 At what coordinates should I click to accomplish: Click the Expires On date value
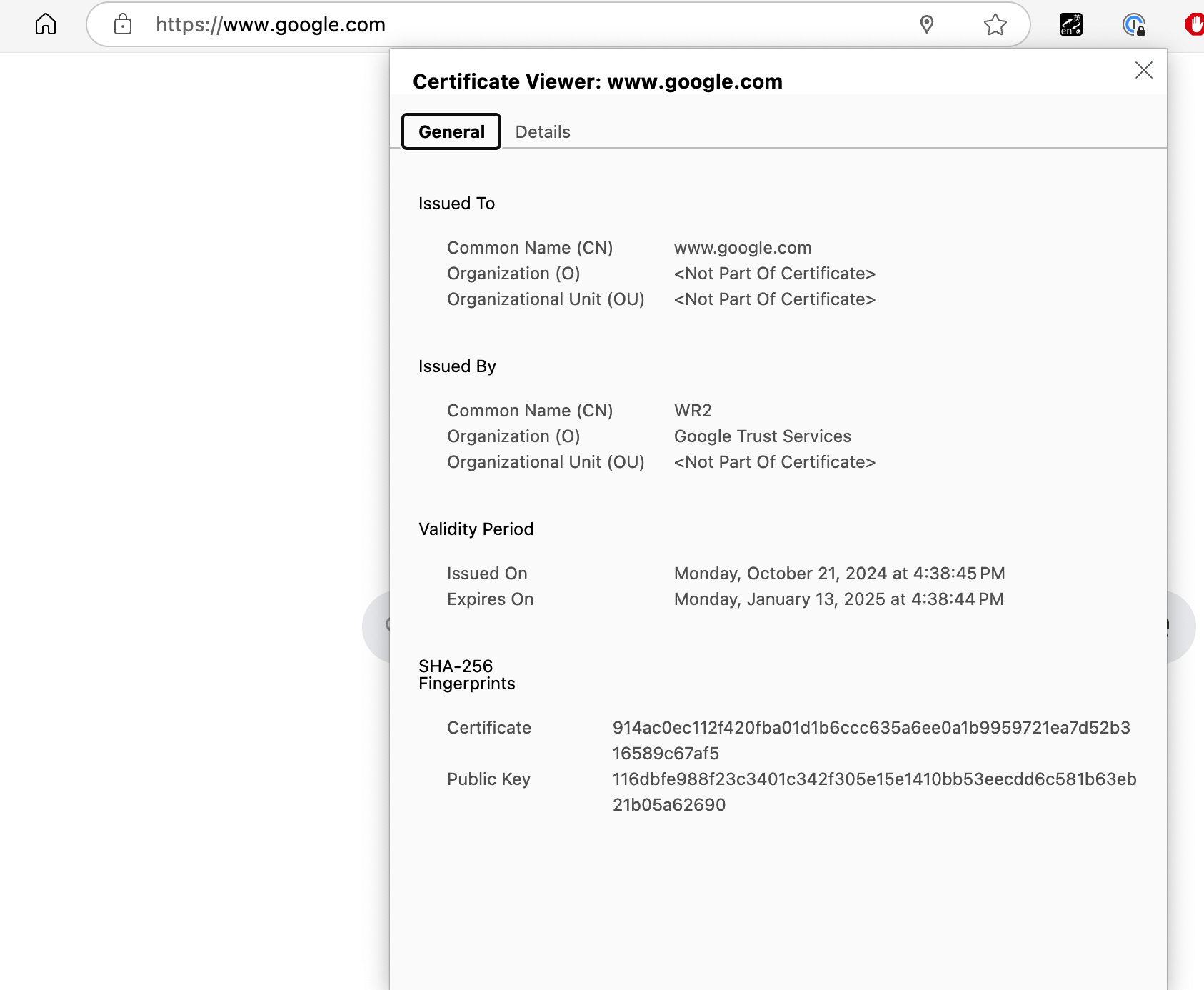point(838,599)
